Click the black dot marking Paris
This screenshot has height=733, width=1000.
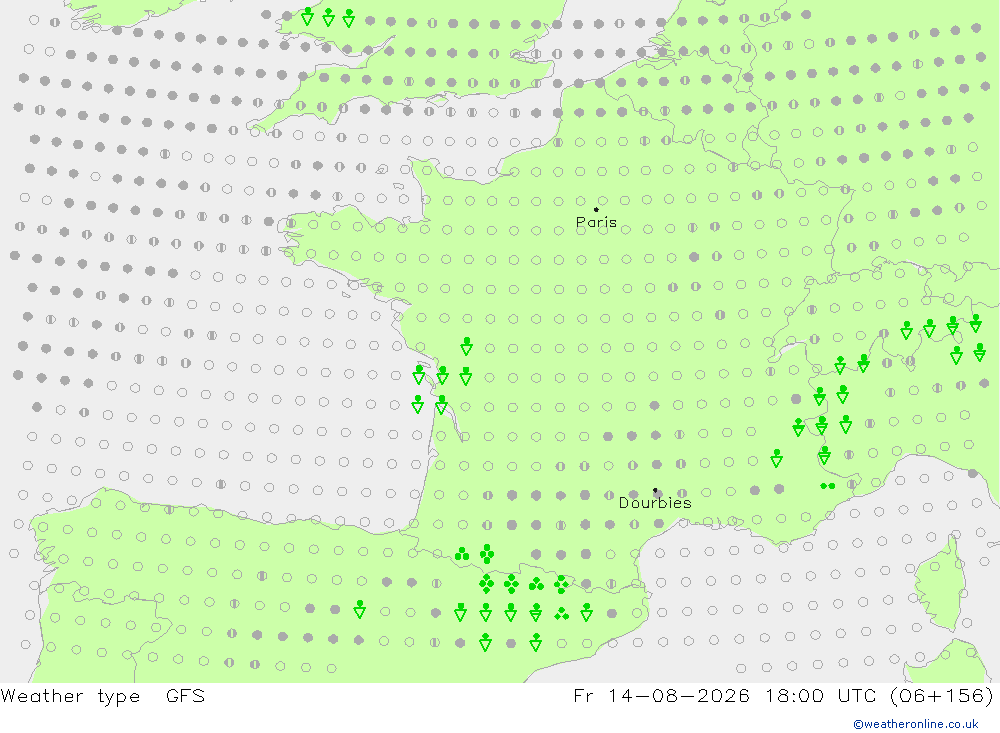coord(596,209)
